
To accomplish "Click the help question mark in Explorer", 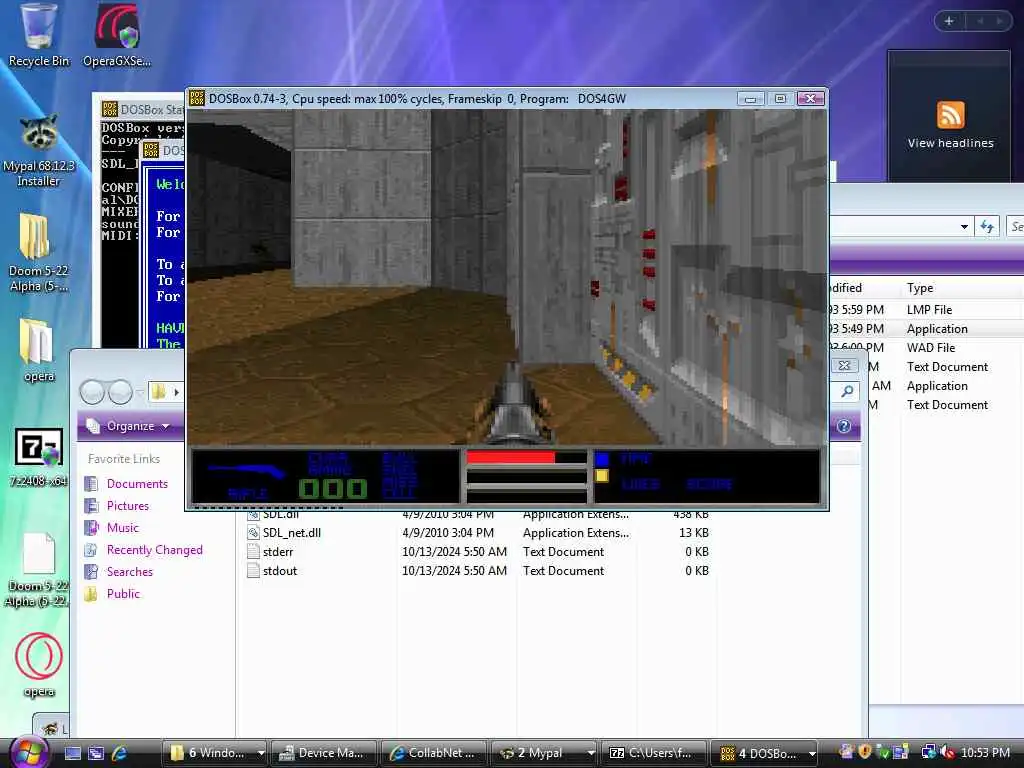I will (x=844, y=426).
